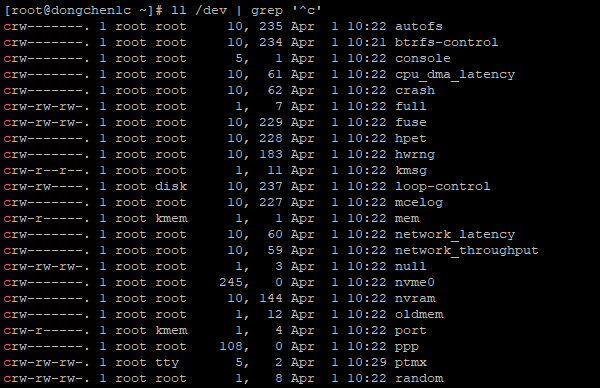Click the hpet filename
Image resolution: width=600 pixels, height=388 pixels.
(x=411, y=139)
